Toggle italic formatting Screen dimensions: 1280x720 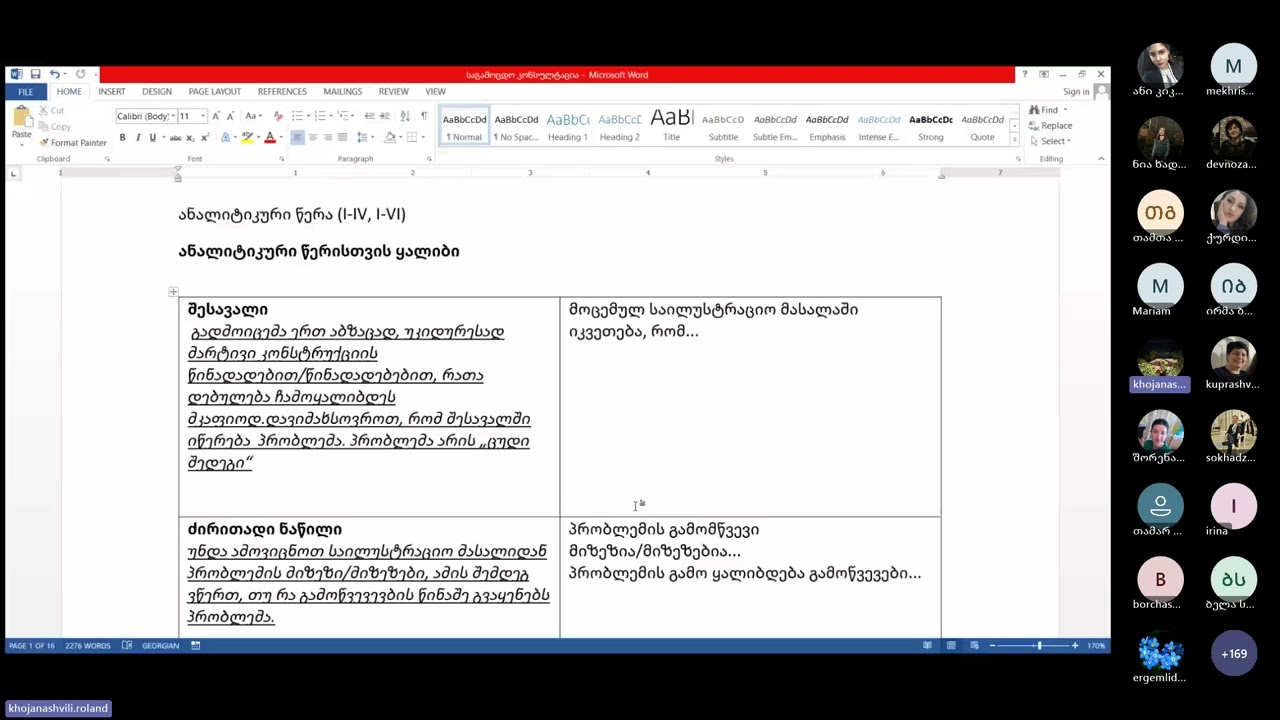(138, 138)
